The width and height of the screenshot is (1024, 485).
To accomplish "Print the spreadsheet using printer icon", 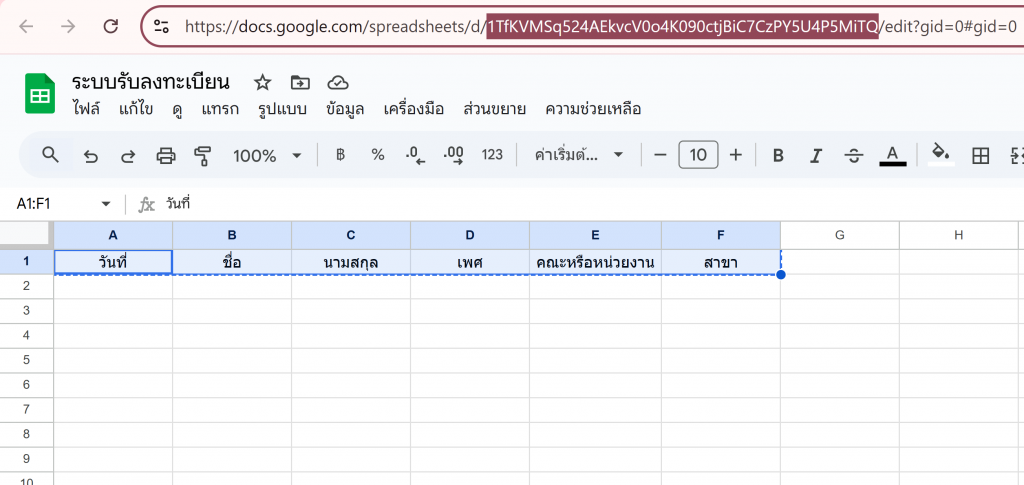I will (166, 155).
